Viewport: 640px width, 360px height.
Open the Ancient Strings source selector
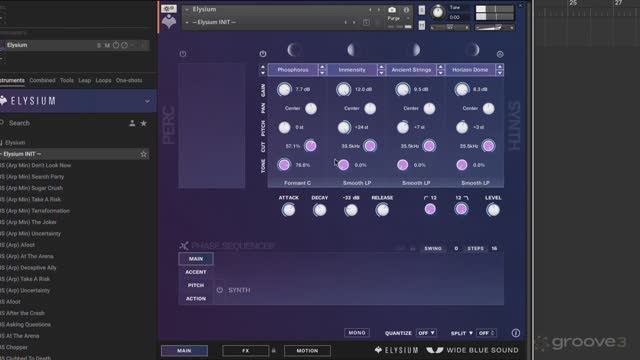coord(411,70)
